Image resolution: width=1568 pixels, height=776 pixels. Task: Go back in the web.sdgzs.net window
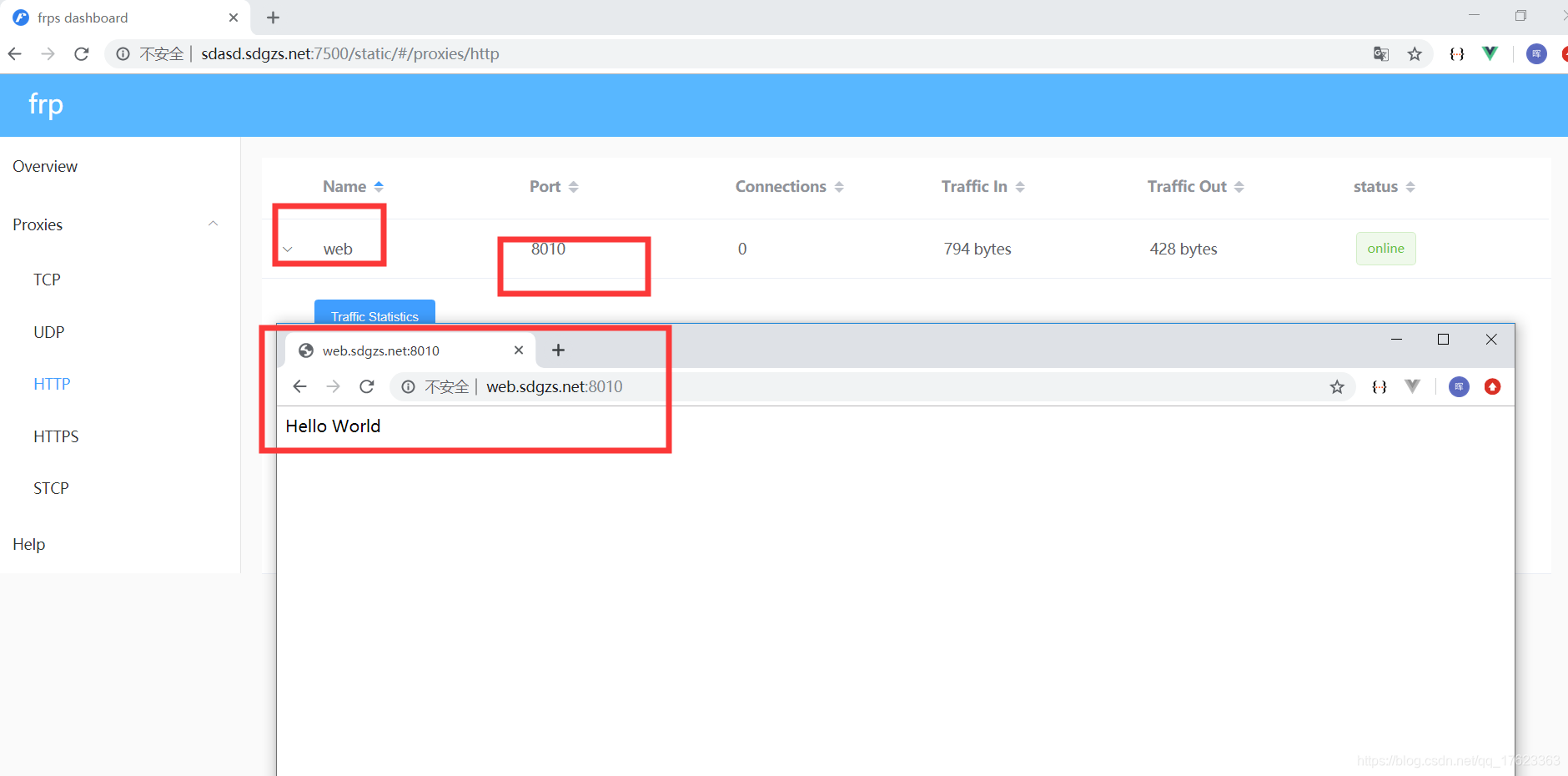[300, 386]
